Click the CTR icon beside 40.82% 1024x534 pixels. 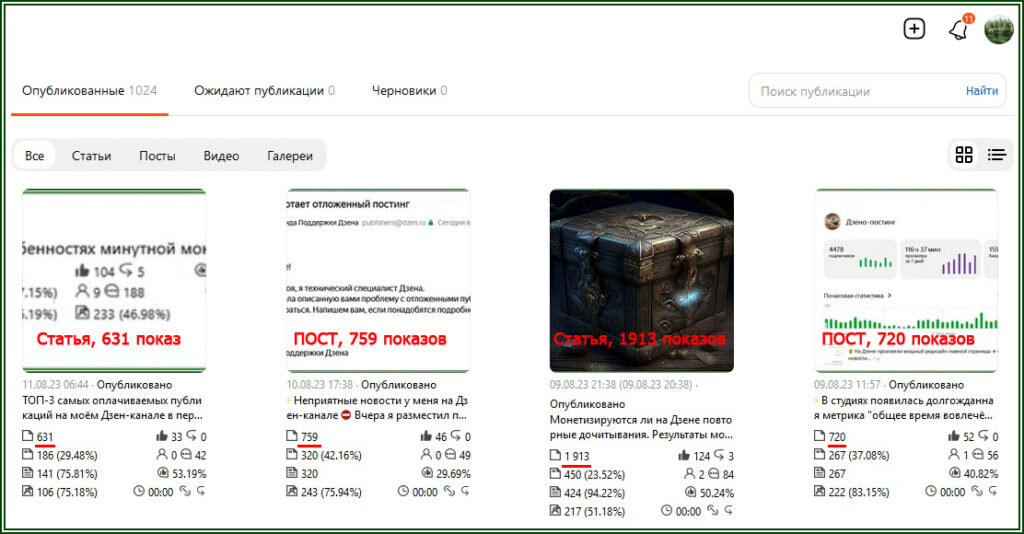[x=954, y=473]
